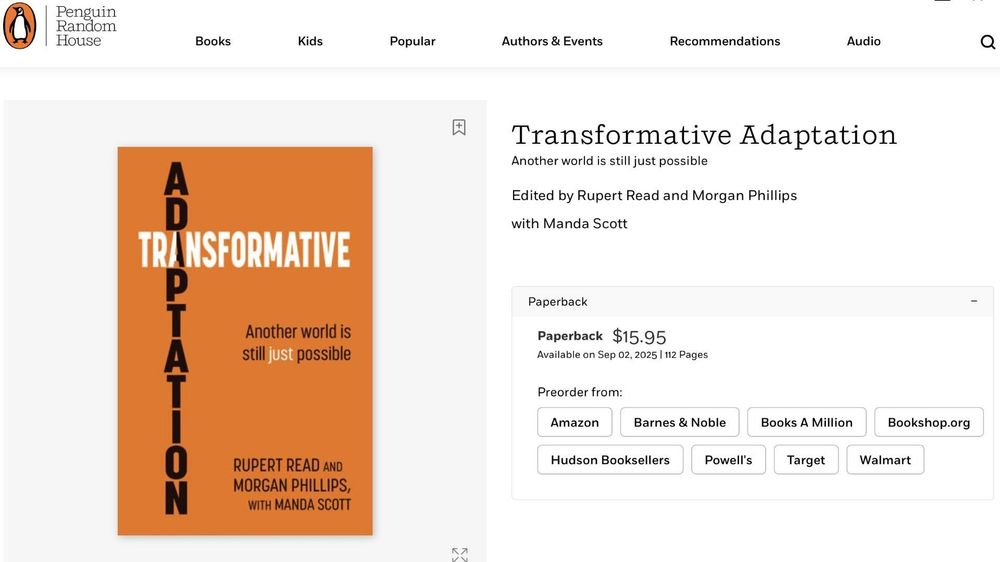Collapse the Paperback section using the minus icon

974,301
